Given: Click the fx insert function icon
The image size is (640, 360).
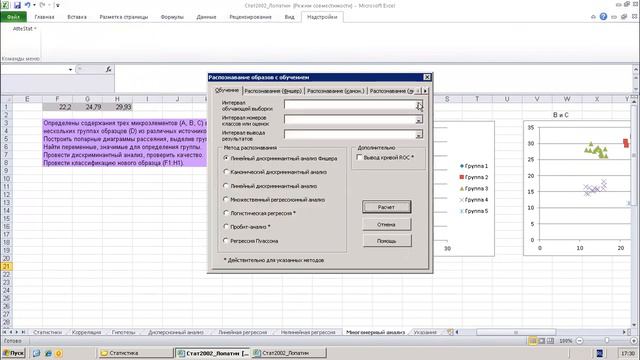Looking at the screenshot, I should pyautogui.click(x=109, y=69).
